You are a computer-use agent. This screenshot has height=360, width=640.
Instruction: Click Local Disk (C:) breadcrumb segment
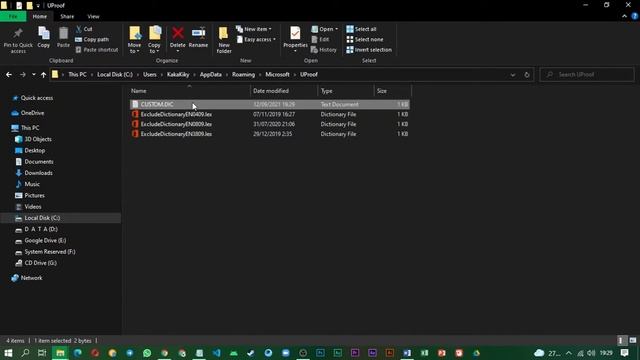(115, 75)
